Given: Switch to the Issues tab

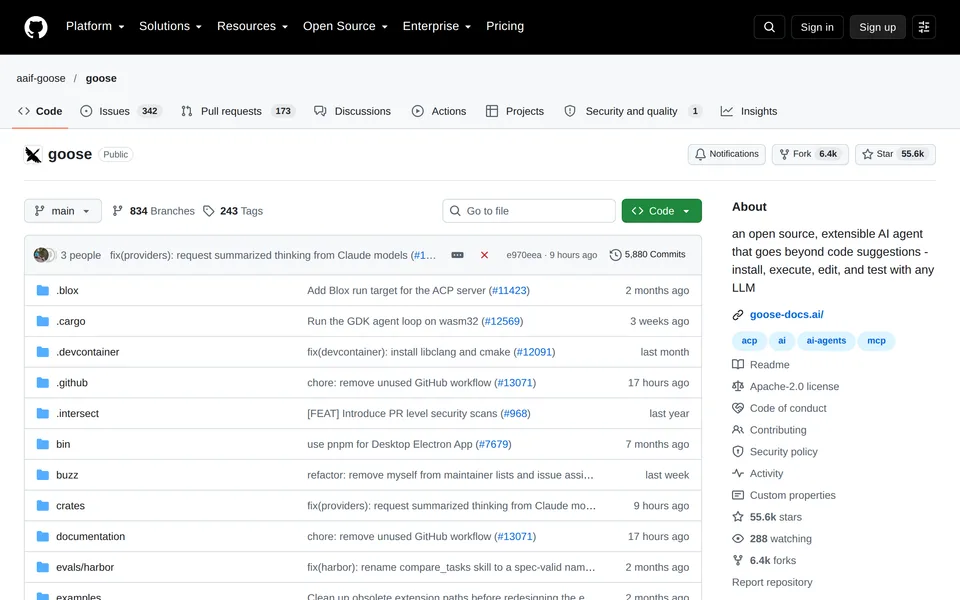Looking at the screenshot, I should (x=120, y=111).
